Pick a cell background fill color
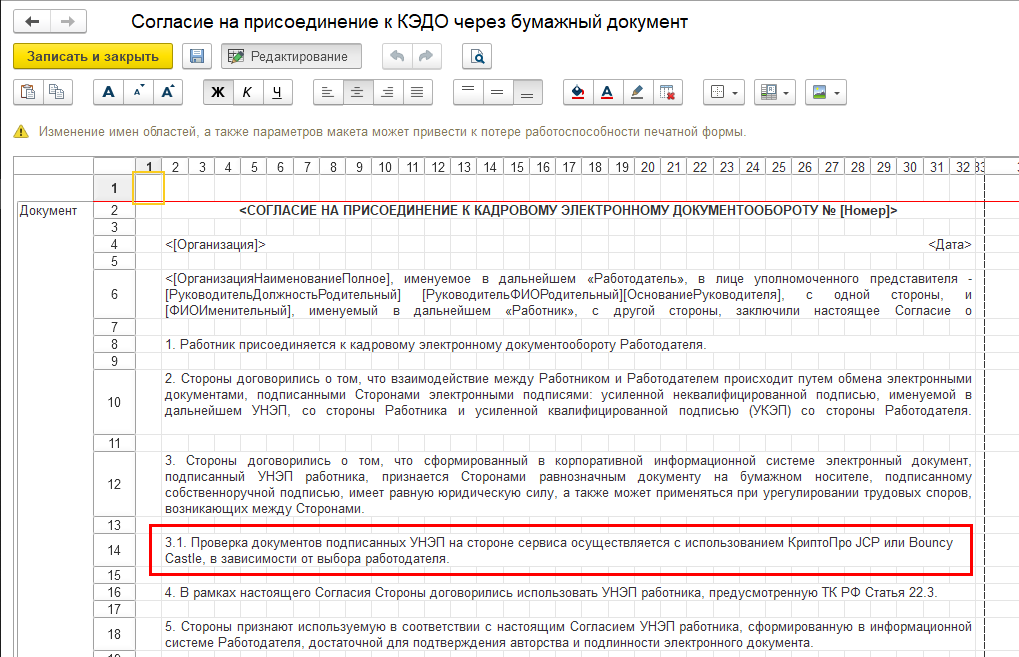Viewport: 1019px width, 657px height. [578, 92]
